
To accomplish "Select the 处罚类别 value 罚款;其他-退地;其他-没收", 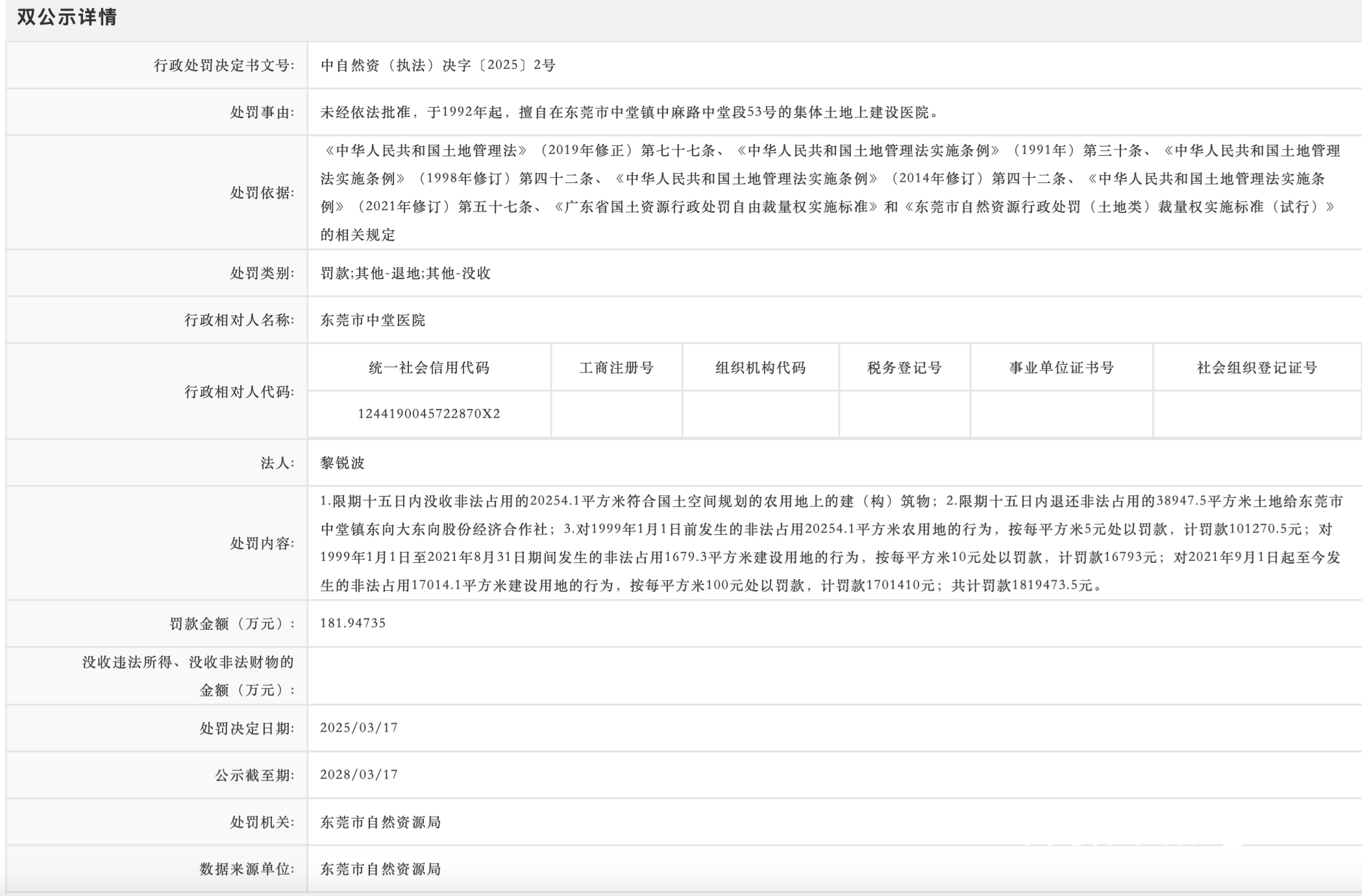I will point(405,273).
